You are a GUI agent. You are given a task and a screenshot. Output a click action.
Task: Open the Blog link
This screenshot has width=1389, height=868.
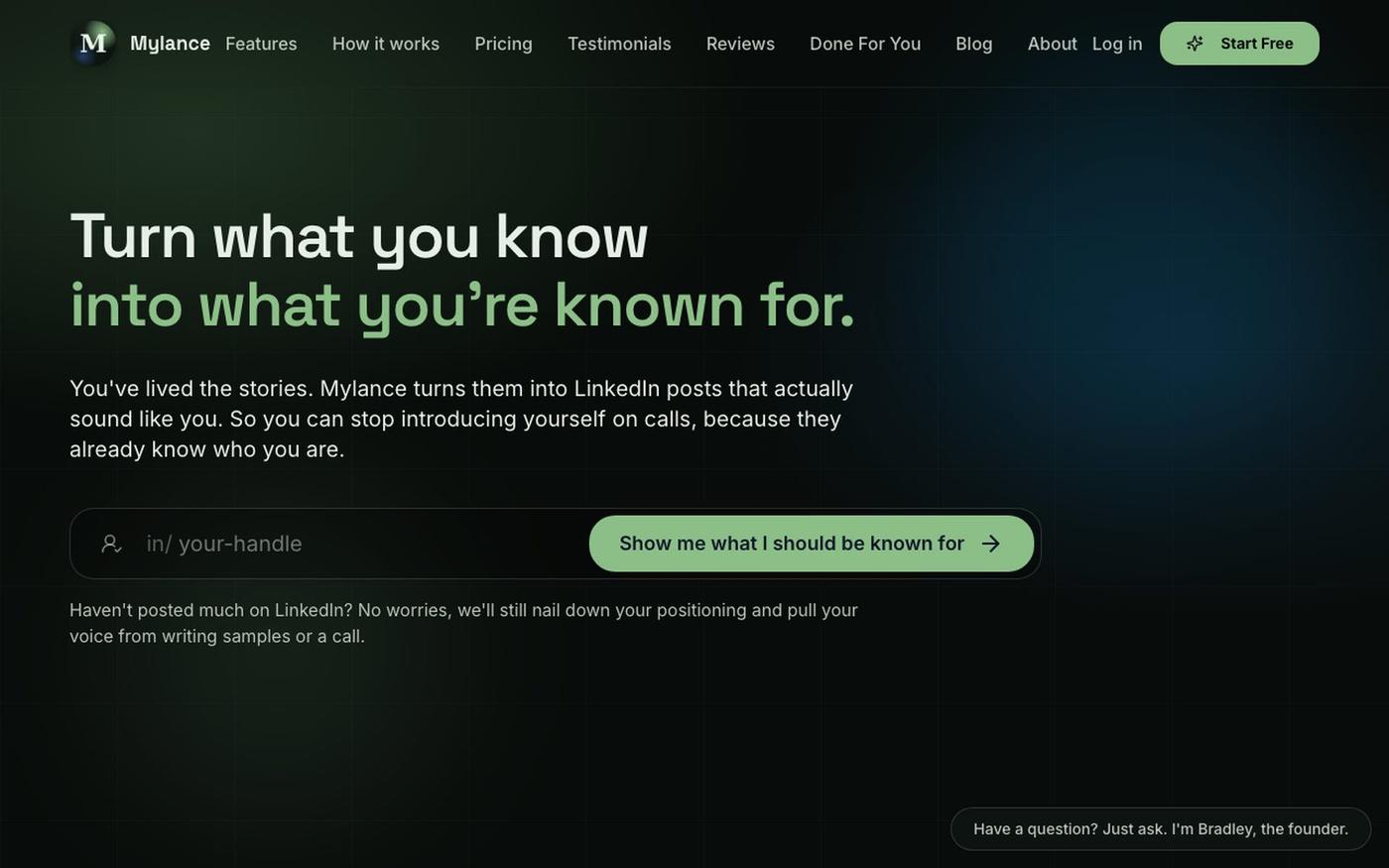(974, 44)
